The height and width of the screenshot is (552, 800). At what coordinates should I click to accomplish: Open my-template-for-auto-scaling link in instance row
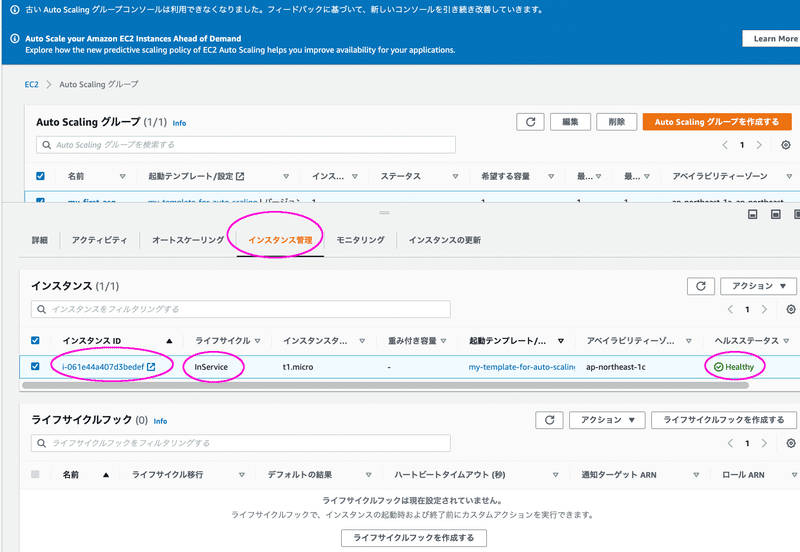[521, 366]
